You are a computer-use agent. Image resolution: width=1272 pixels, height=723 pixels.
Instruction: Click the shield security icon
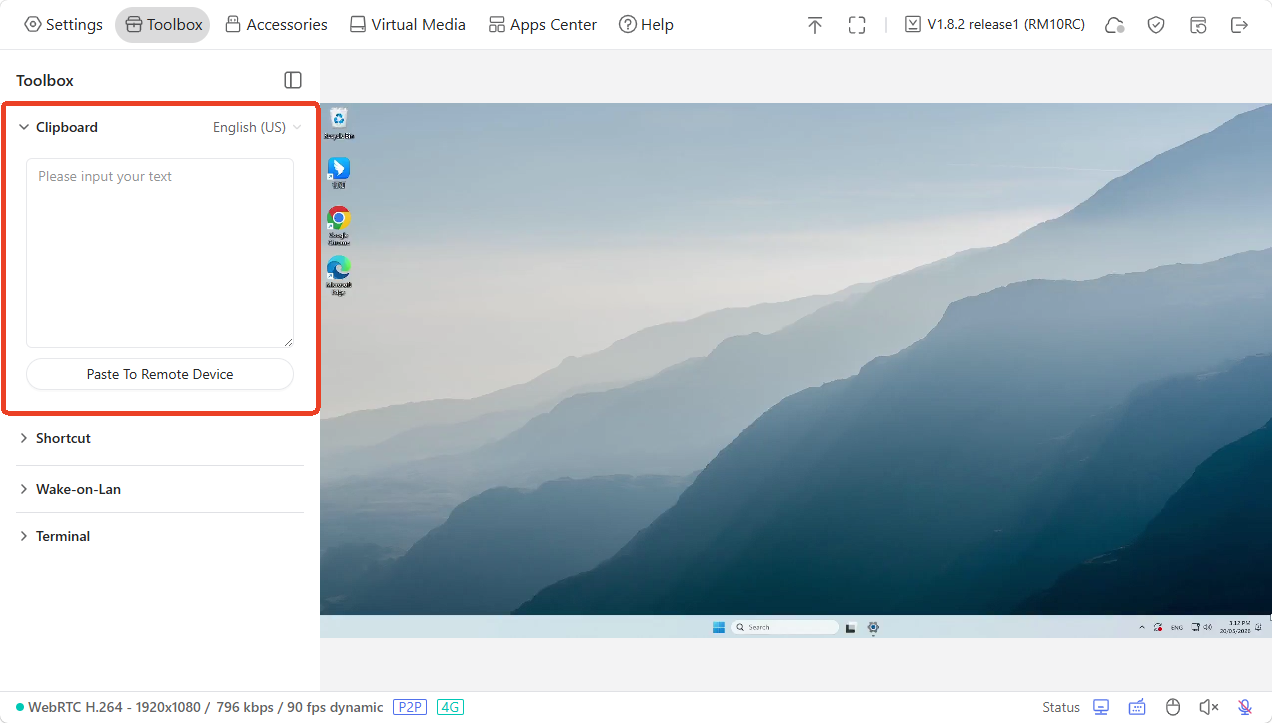[x=1156, y=25]
